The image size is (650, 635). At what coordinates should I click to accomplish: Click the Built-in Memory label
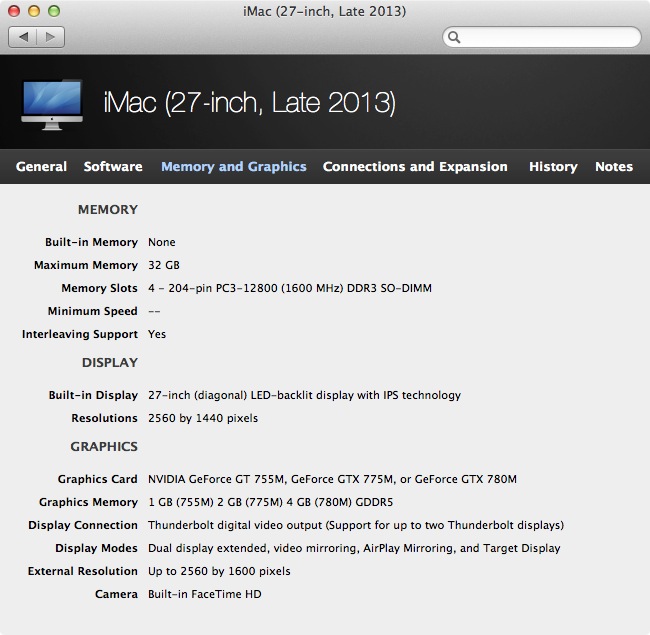[91, 242]
